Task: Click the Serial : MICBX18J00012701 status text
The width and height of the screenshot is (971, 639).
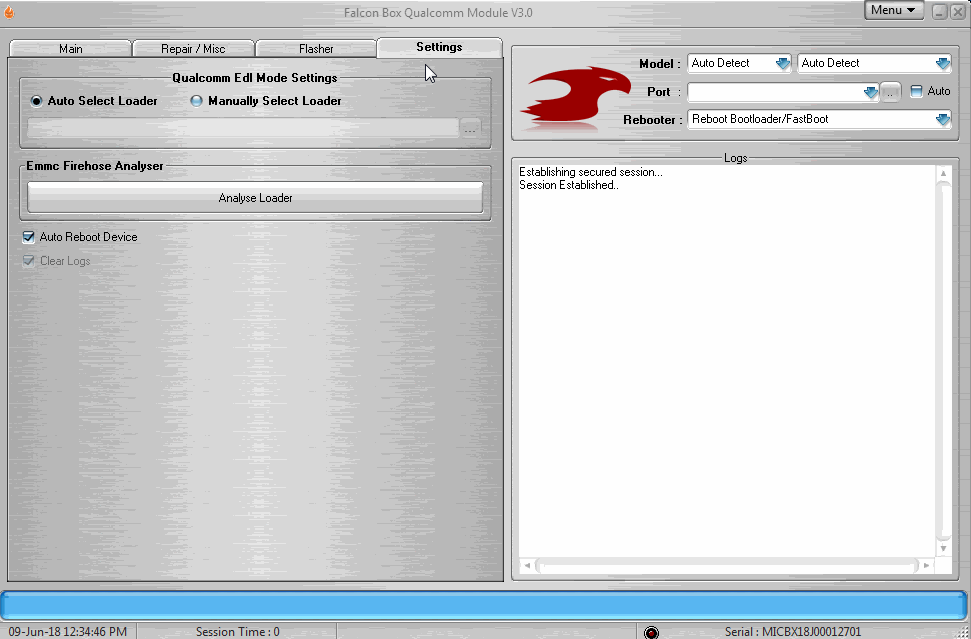Action: point(793,632)
